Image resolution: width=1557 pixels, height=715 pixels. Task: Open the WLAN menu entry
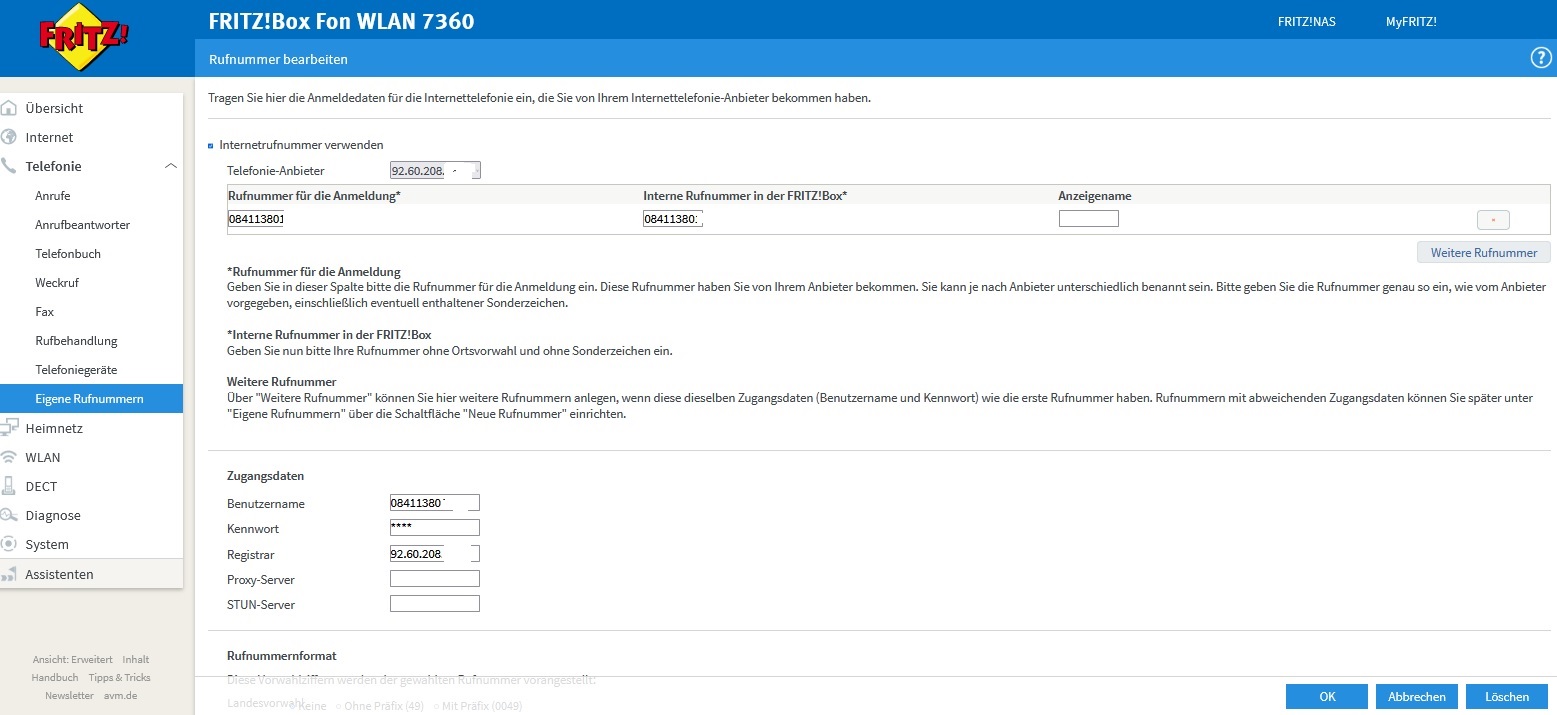pos(43,457)
